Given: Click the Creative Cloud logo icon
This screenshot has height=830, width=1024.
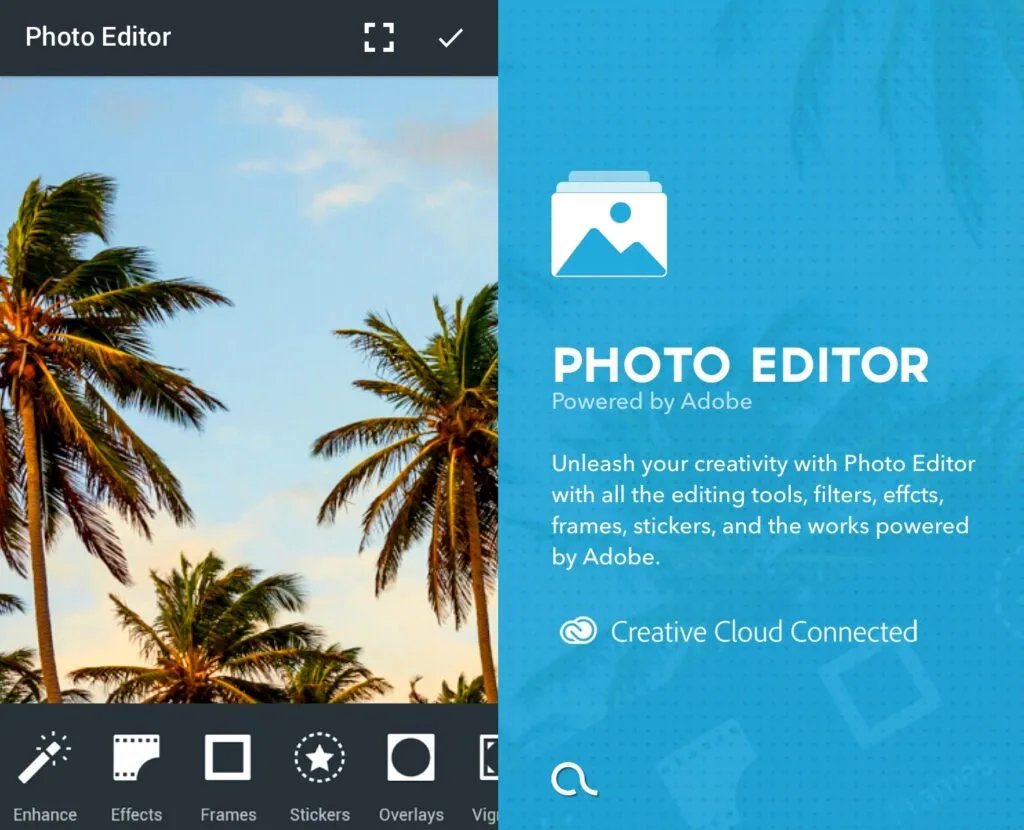Looking at the screenshot, I should tap(578, 631).
